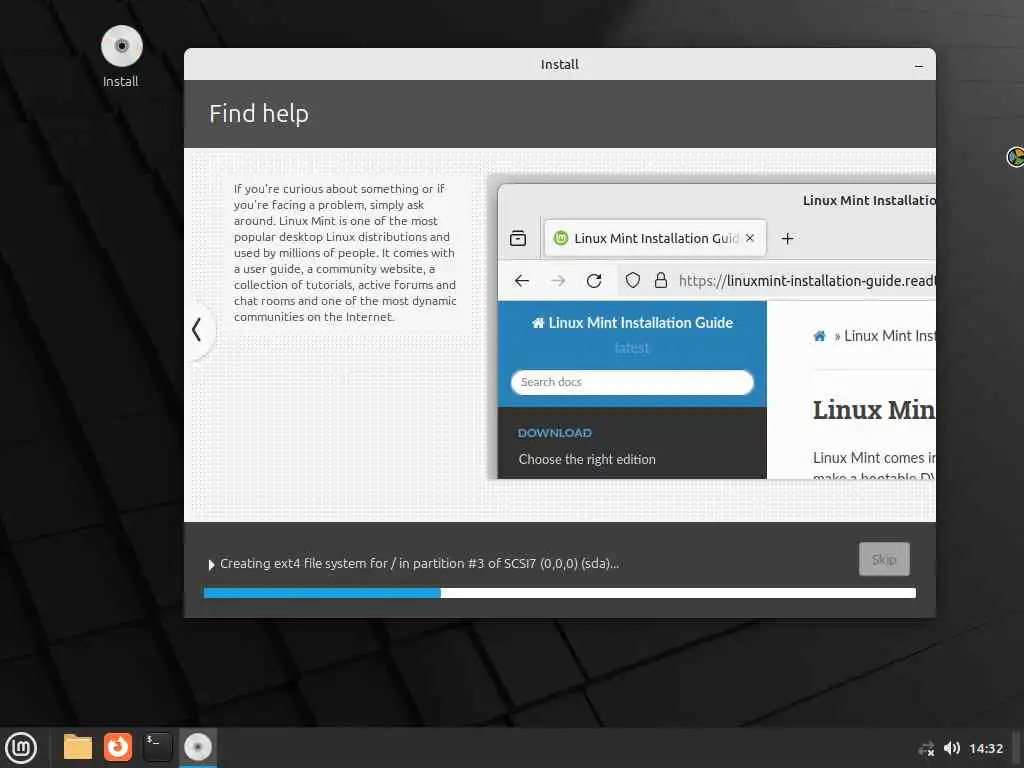Select the Install app in taskbar
The image size is (1024, 768).
pos(198,747)
